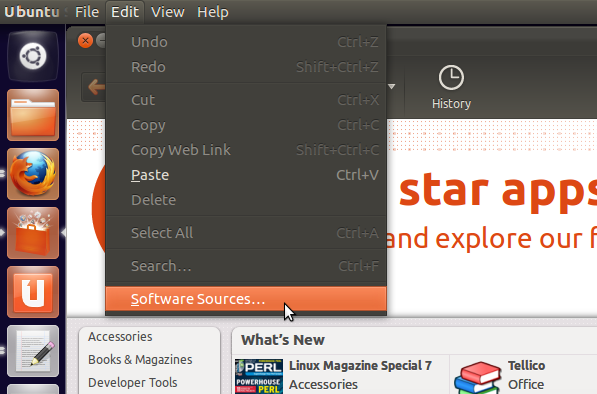Open Linux Magazine Perl cover thumbnail
This screenshot has width=597, height=394.
(259, 376)
